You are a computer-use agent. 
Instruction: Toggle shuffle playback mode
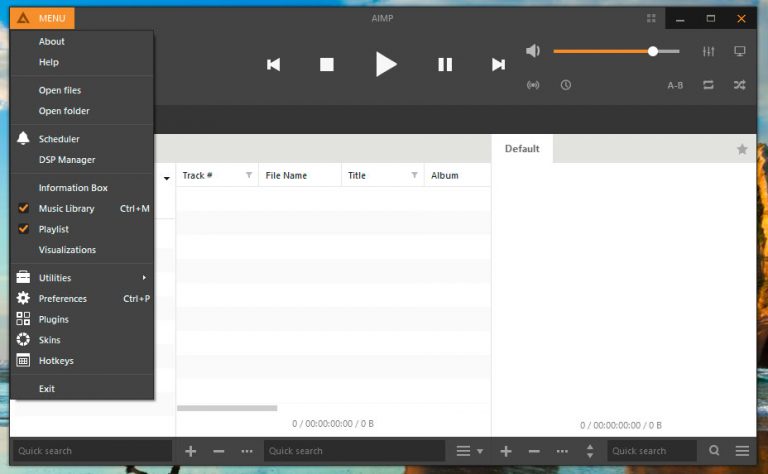[x=740, y=85]
